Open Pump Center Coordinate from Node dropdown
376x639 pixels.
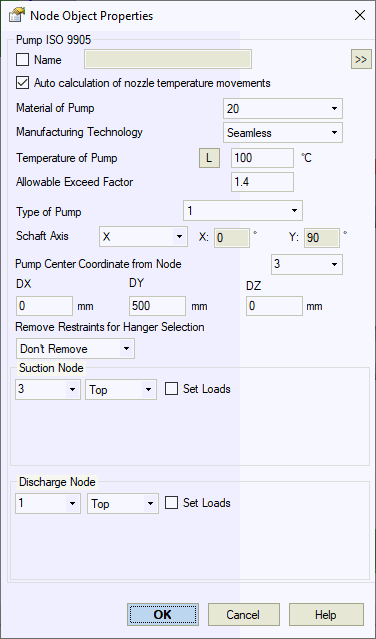point(307,264)
